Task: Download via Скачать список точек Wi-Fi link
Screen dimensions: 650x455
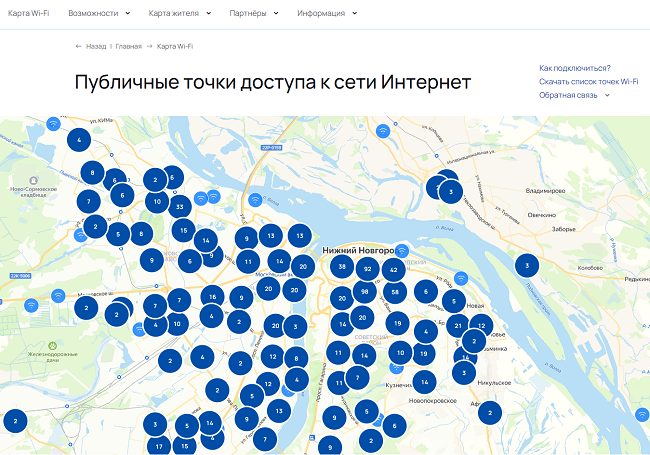Action: (588, 80)
